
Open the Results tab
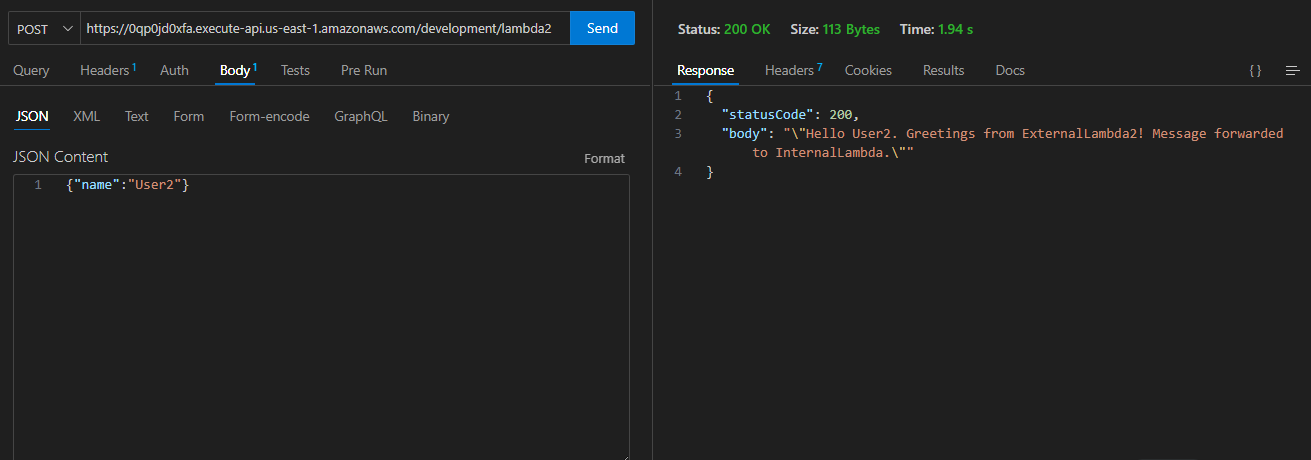[943, 70]
